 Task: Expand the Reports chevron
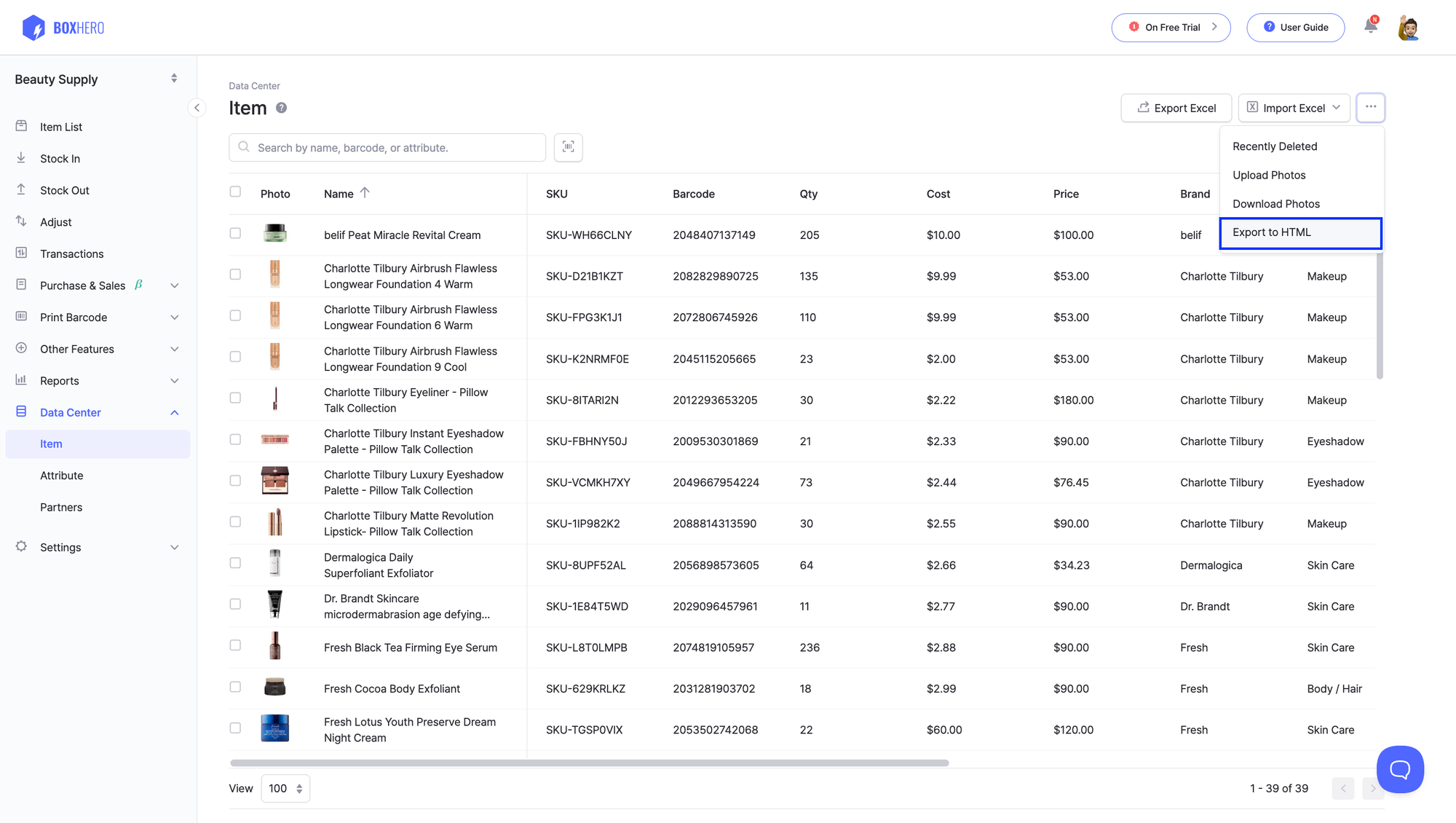[x=174, y=381]
